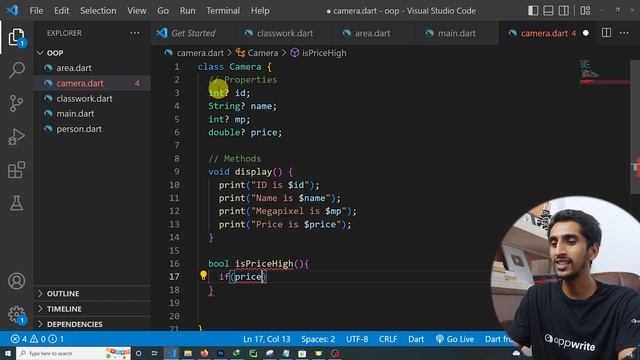The width and height of the screenshot is (640, 360).
Task: Toggle the bottom panel layout button
Action: pyautogui.click(x=548, y=11)
